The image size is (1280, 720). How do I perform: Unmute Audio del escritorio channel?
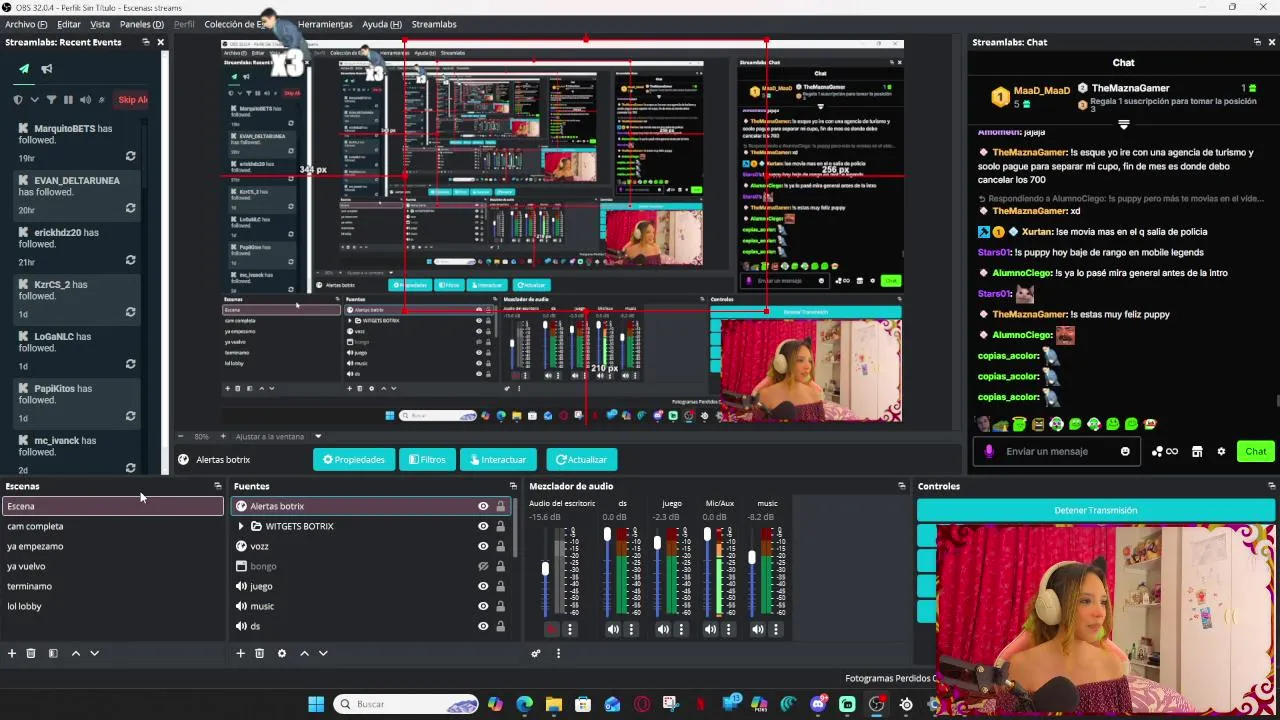coord(551,629)
